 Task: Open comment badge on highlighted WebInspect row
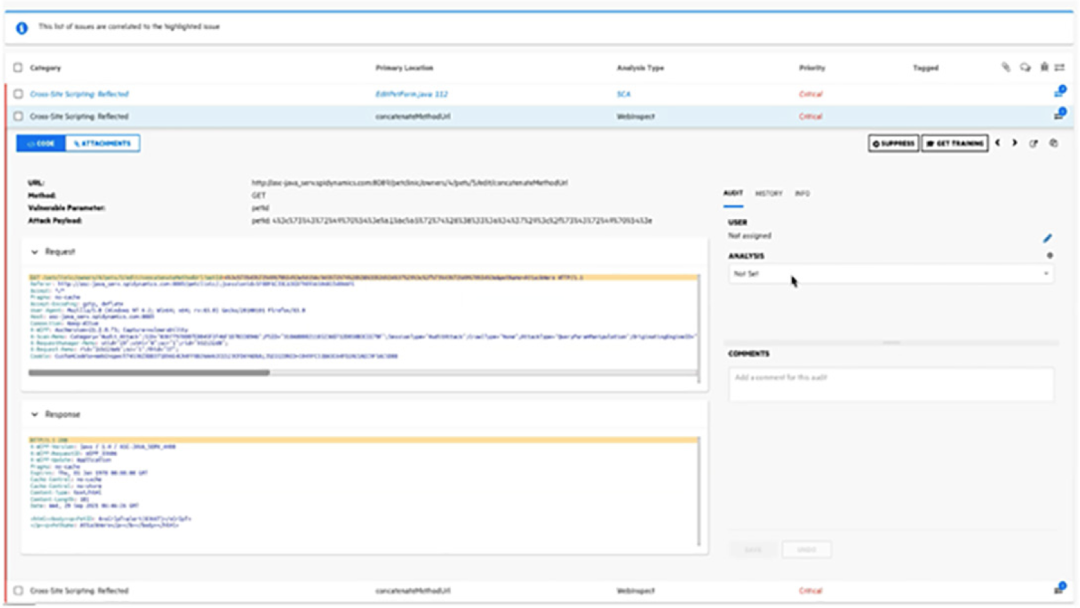(x=1059, y=115)
